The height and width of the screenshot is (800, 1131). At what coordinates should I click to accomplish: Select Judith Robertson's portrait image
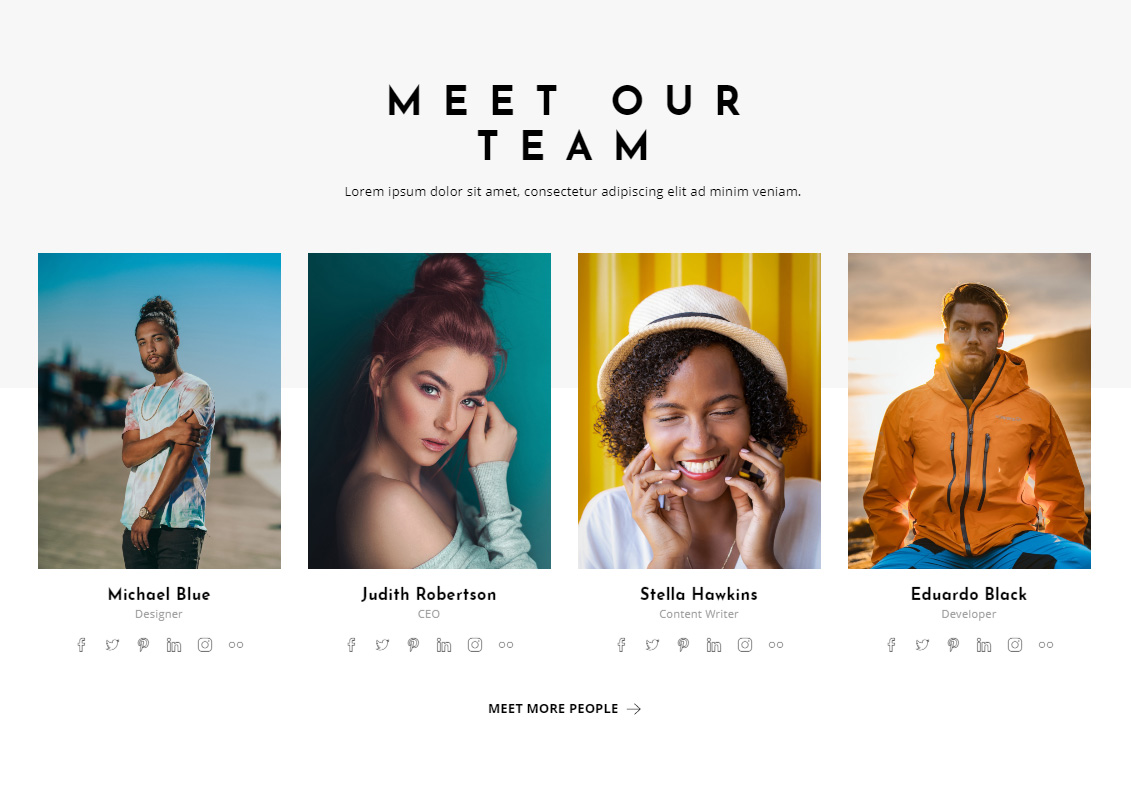[x=429, y=410]
